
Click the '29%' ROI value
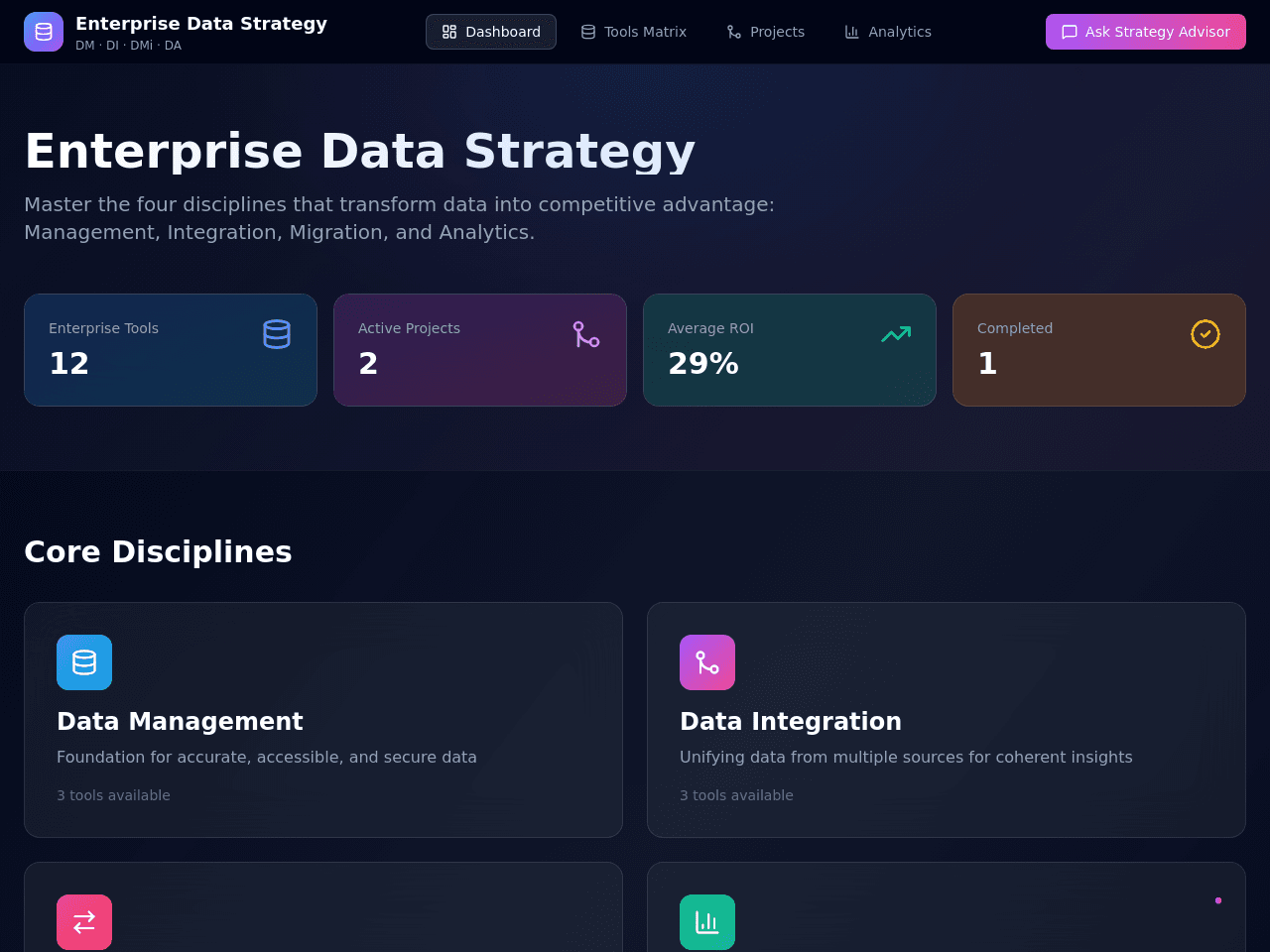[703, 364]
